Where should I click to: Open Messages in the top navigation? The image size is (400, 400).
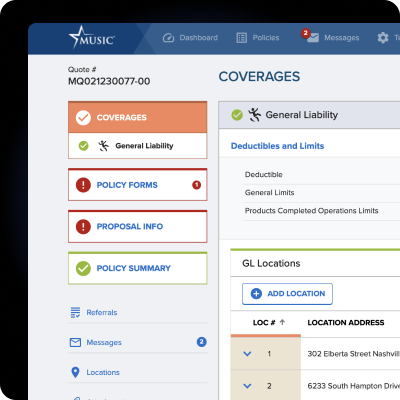click(330, 37)
